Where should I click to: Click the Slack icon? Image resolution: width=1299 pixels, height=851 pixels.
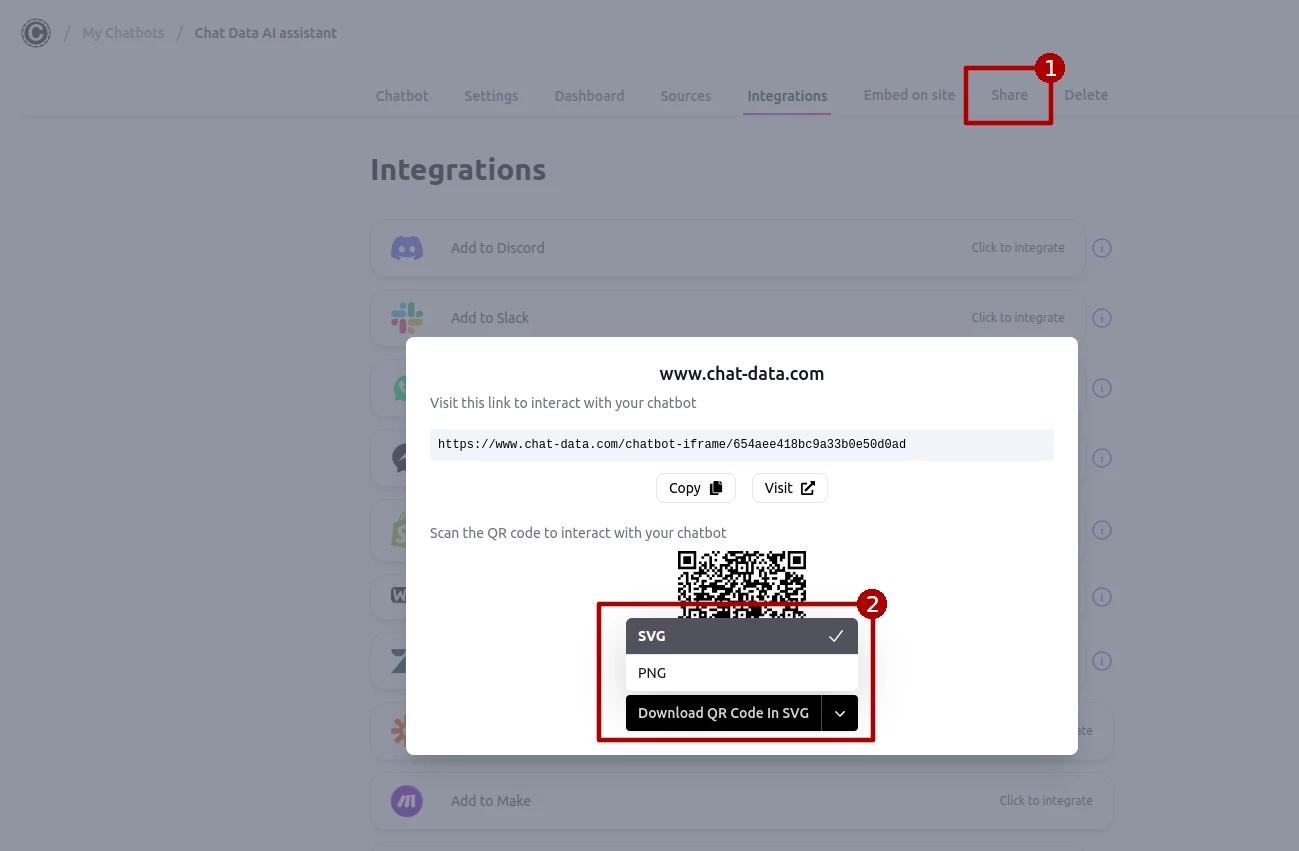point(407,318)
